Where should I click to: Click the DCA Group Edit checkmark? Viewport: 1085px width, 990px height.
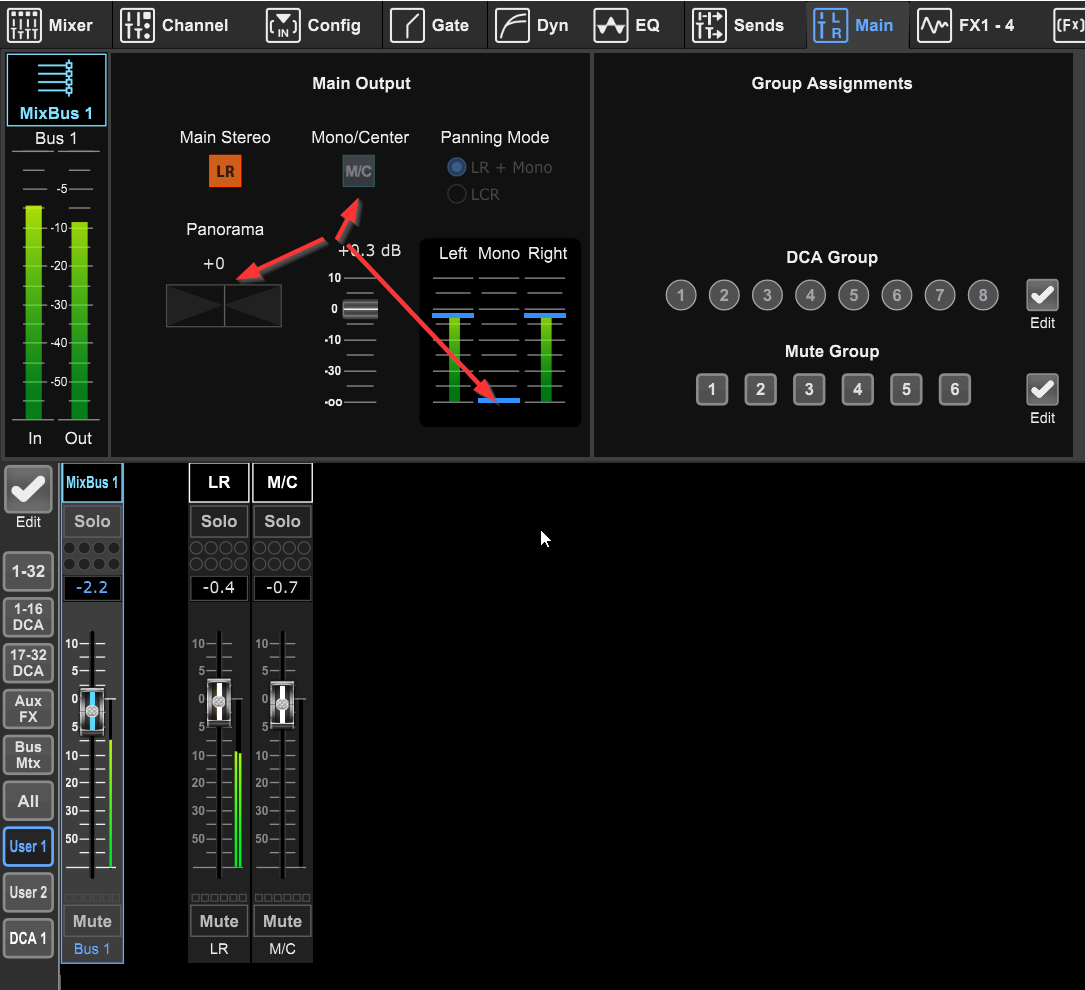[1042, 296]
